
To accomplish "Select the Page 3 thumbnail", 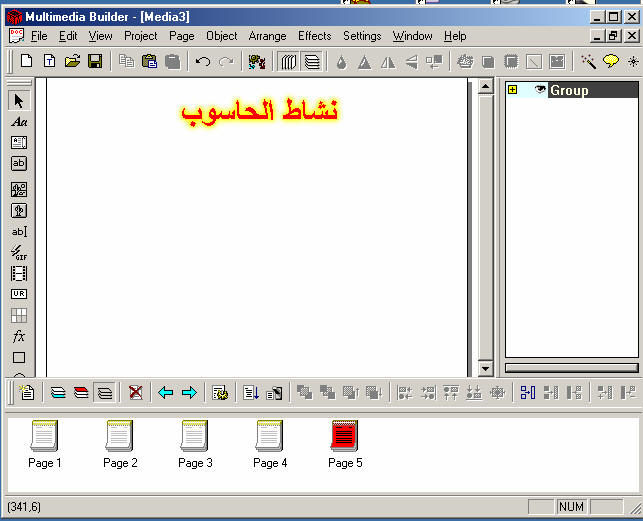I will point(195,444).
